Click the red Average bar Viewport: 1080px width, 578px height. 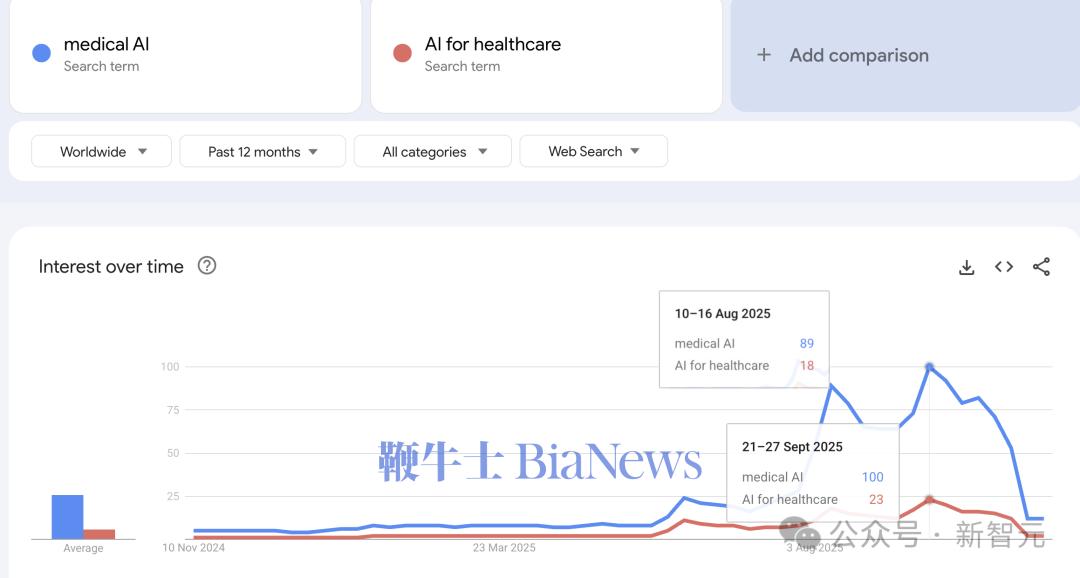click(x=99, y=534)
